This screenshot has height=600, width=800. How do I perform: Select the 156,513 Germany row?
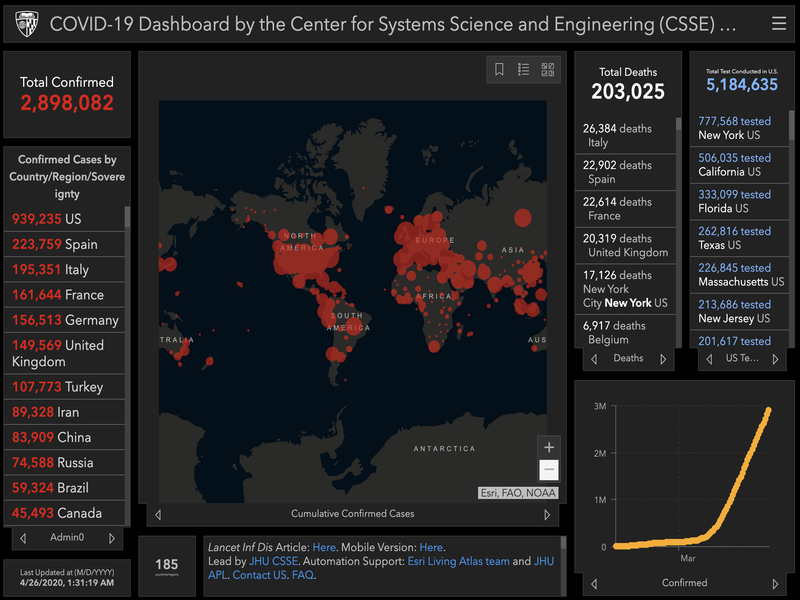(64, 320)
